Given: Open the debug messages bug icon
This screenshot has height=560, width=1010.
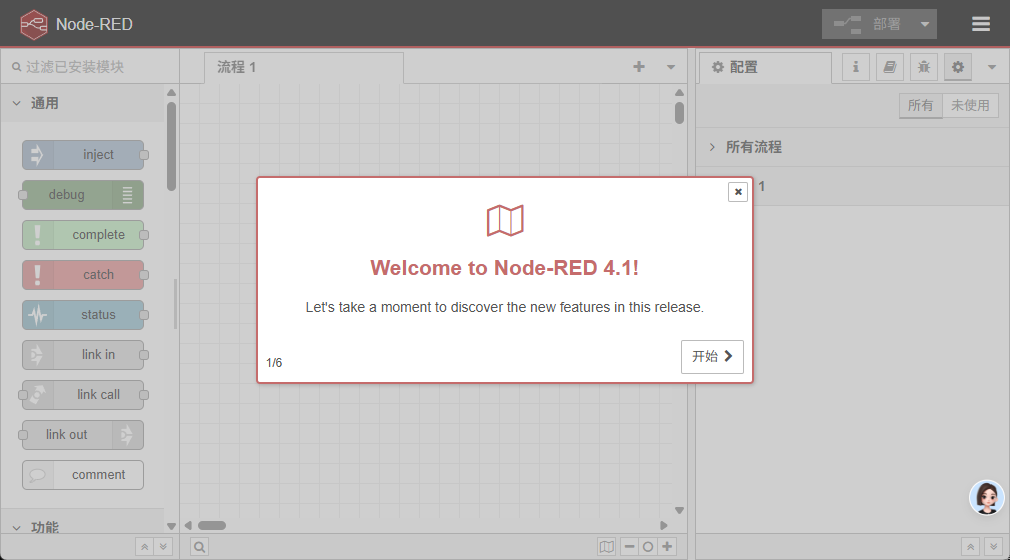Looking at the screenshot, I should (x=924, y=66).
